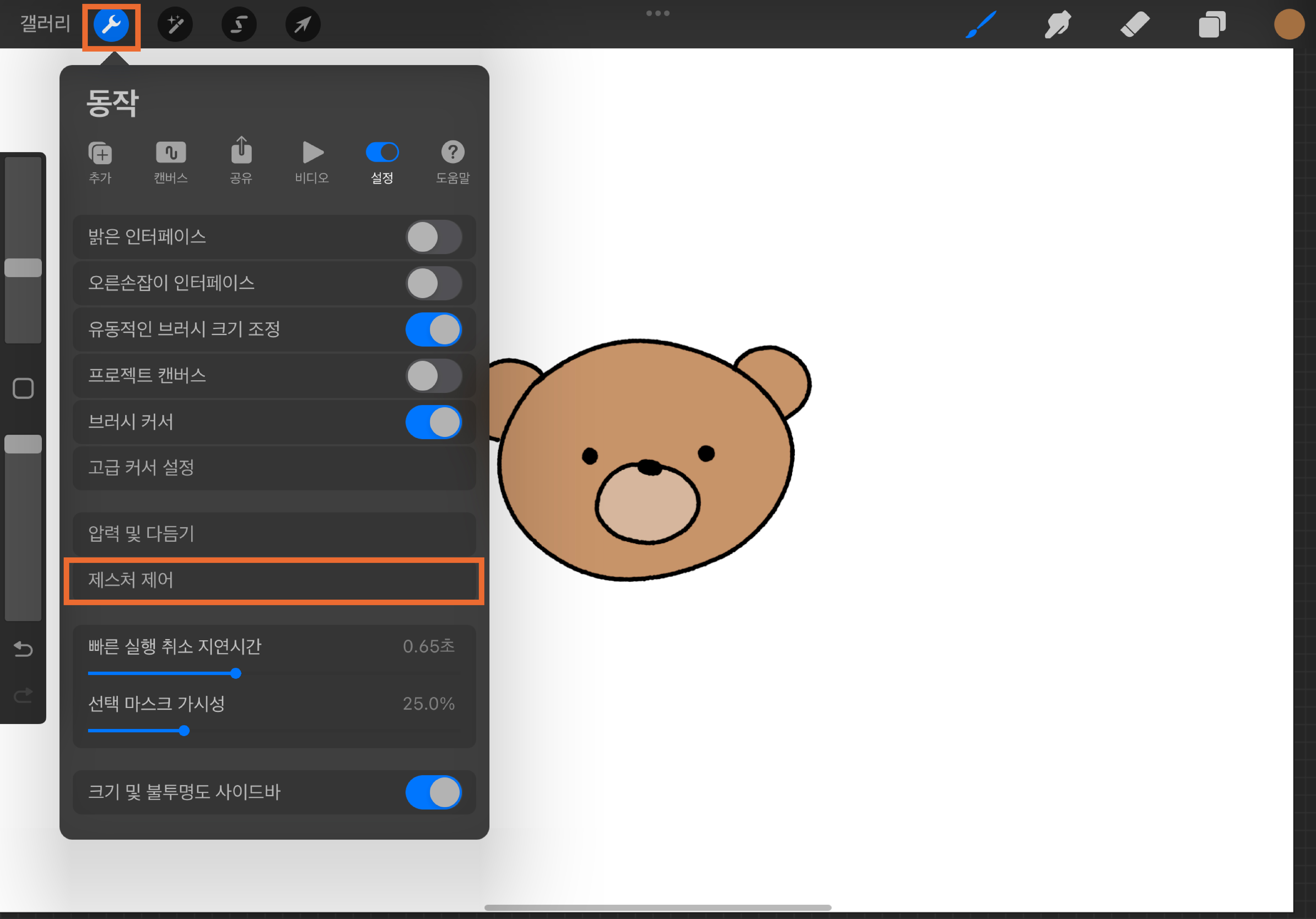Screen dimensions: 1316x919
Task: Return to 갤러리
Action: pos(45,23)
